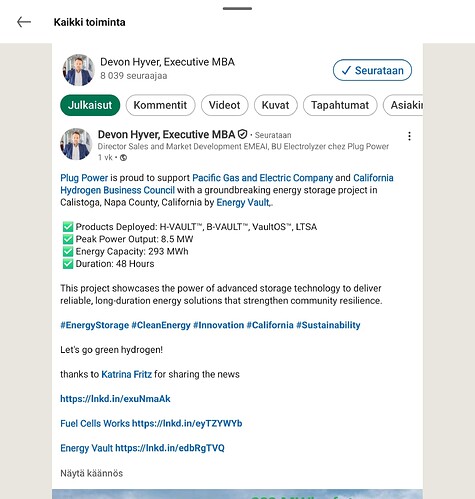Viewport: 475px width, 499px height.
Task: Click the 8 039 seuraajaa follower count
Action: pos(134,76)
